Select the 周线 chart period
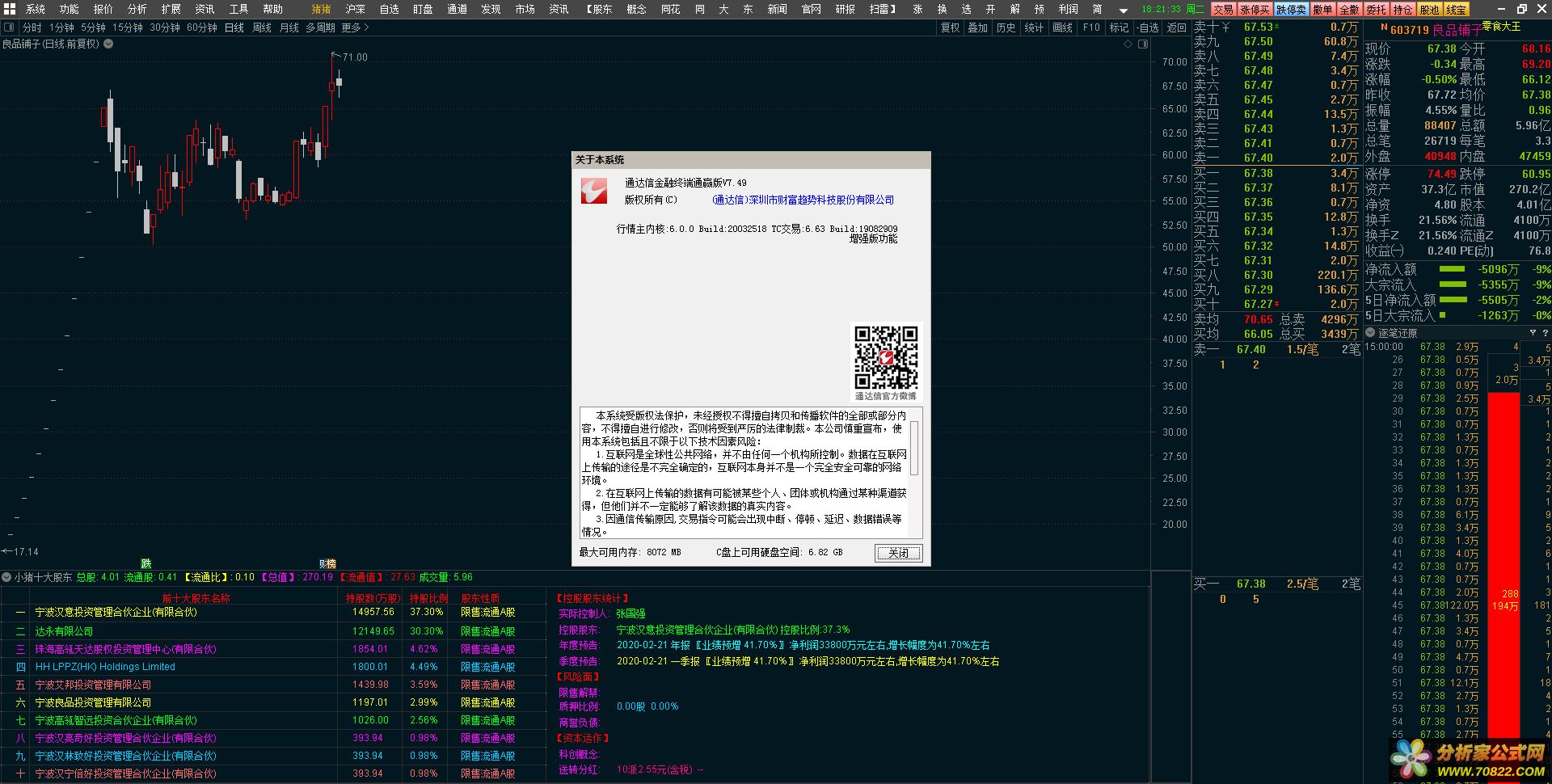 (x=262, y=27)
